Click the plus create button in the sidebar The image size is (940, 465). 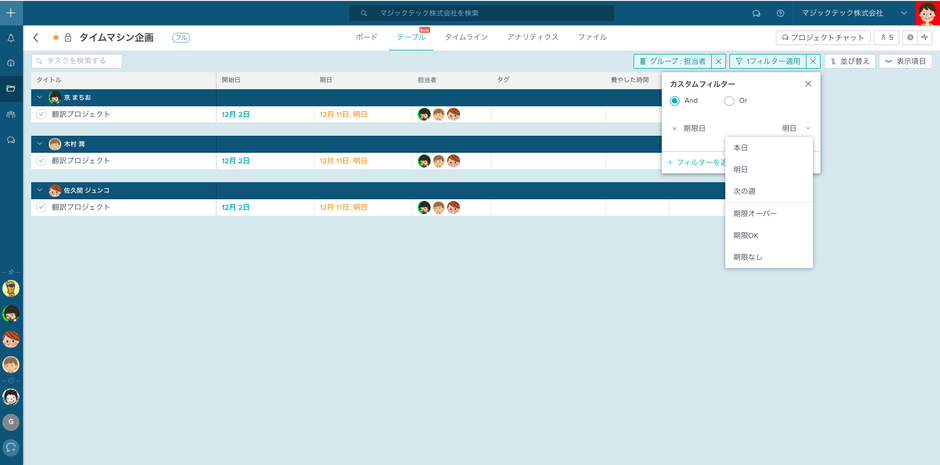point(11,13)
